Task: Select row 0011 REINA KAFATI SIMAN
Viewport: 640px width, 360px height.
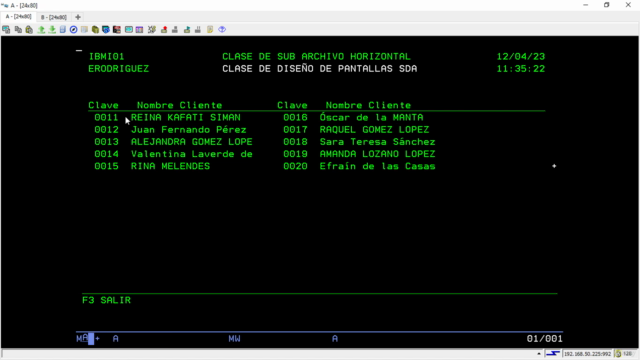Action: tap(167, 118)
